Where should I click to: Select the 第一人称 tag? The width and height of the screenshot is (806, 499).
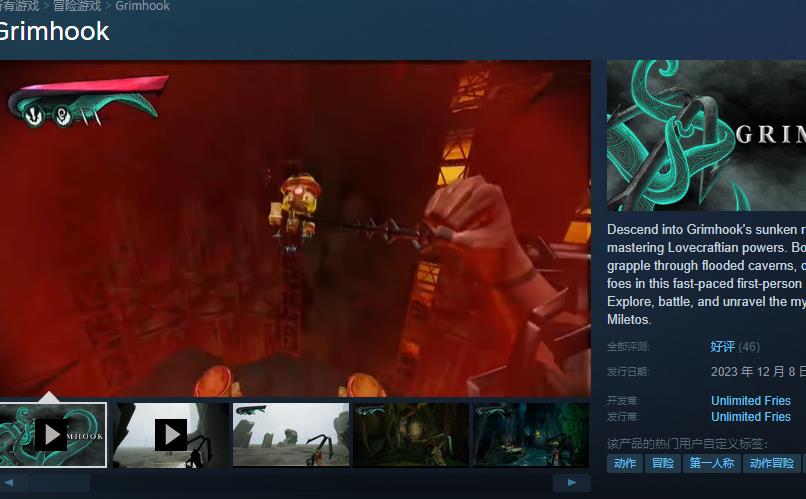[711, 463]
